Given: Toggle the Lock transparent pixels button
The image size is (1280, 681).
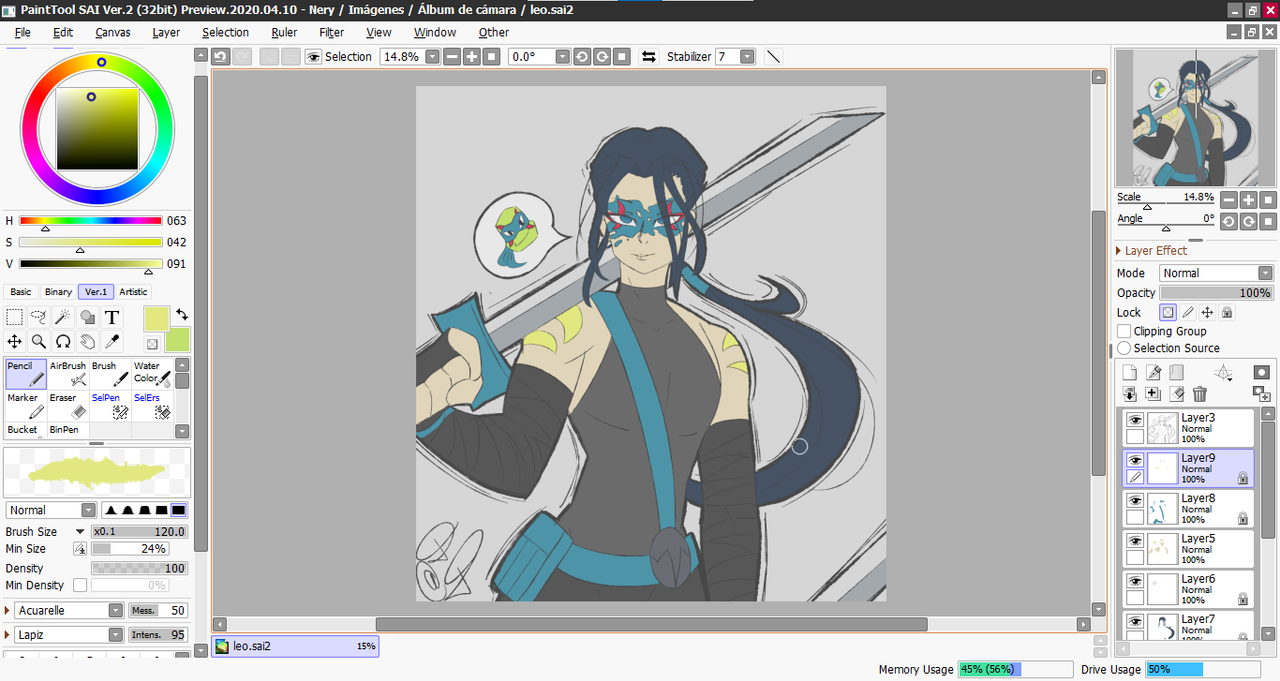Looking at the screenshot, I should [1169, 312].
